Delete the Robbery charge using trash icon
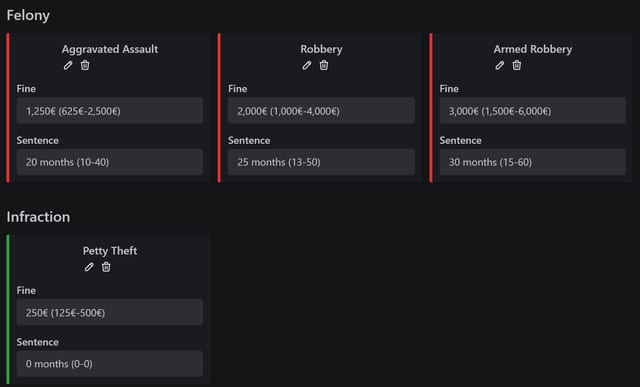 [324, 65]
